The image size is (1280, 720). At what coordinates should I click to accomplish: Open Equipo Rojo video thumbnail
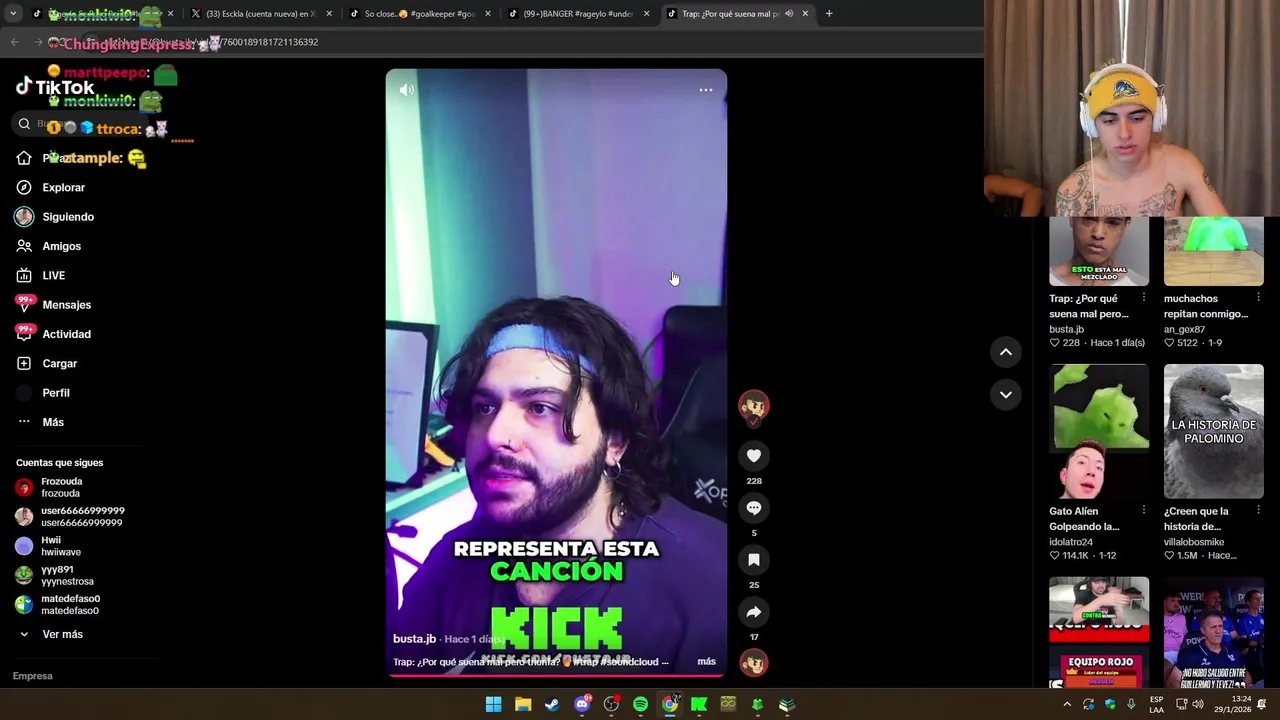click(1099, 632)
